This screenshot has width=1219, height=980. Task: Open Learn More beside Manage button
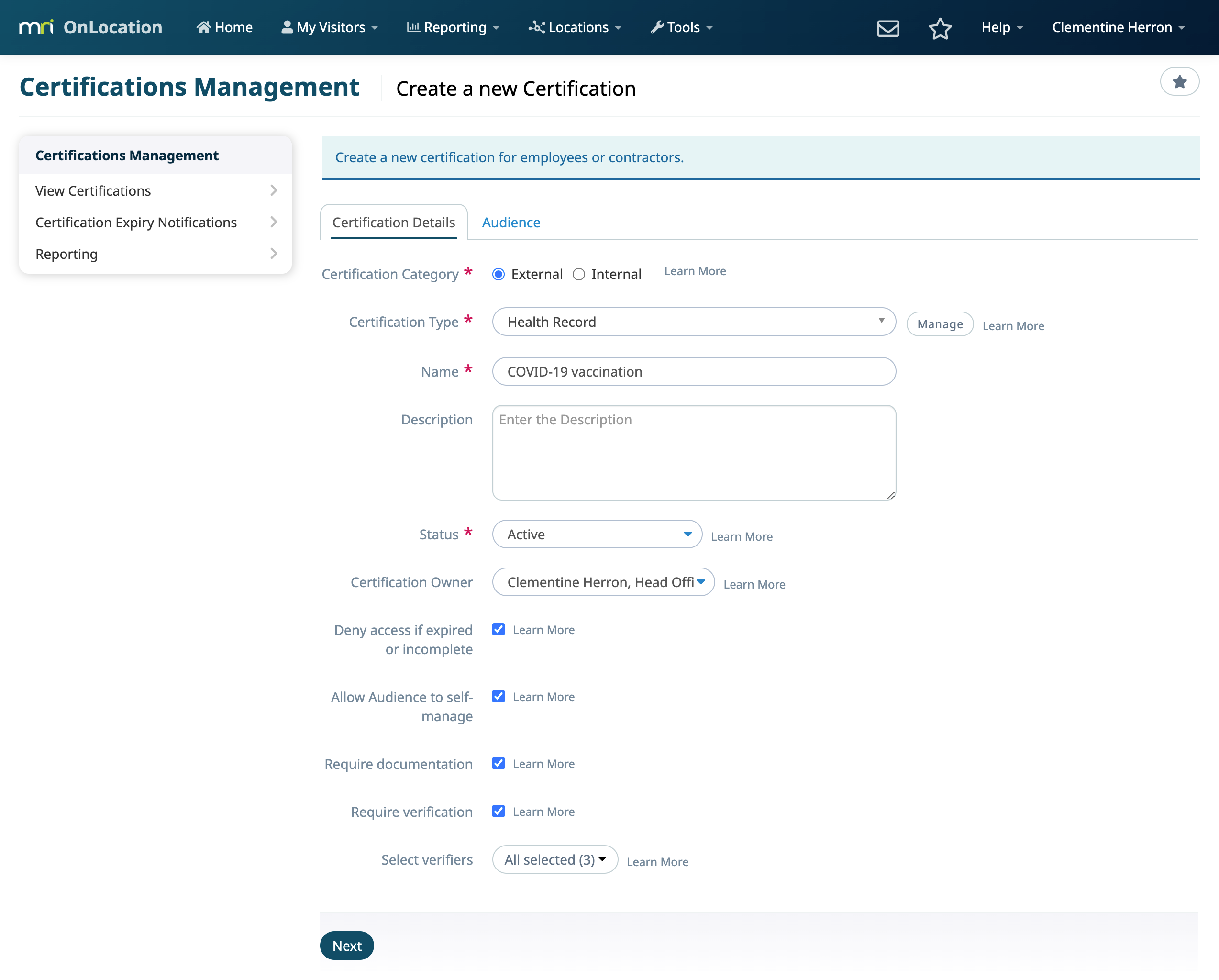coord(1013,326)
